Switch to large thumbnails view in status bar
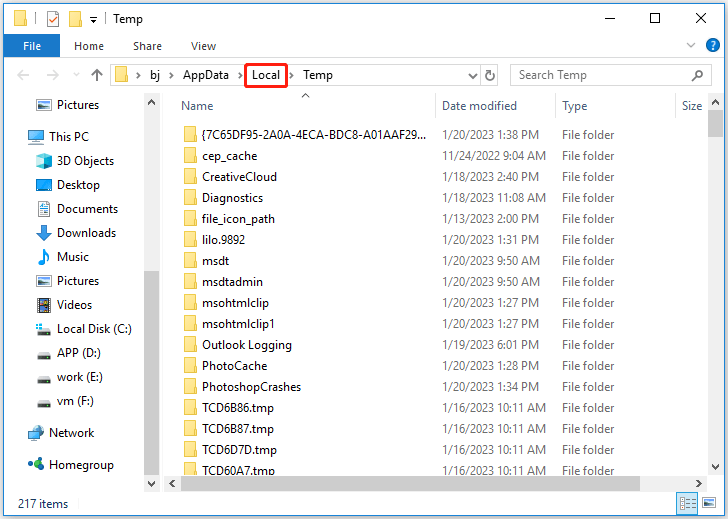 tap(708, 503)
